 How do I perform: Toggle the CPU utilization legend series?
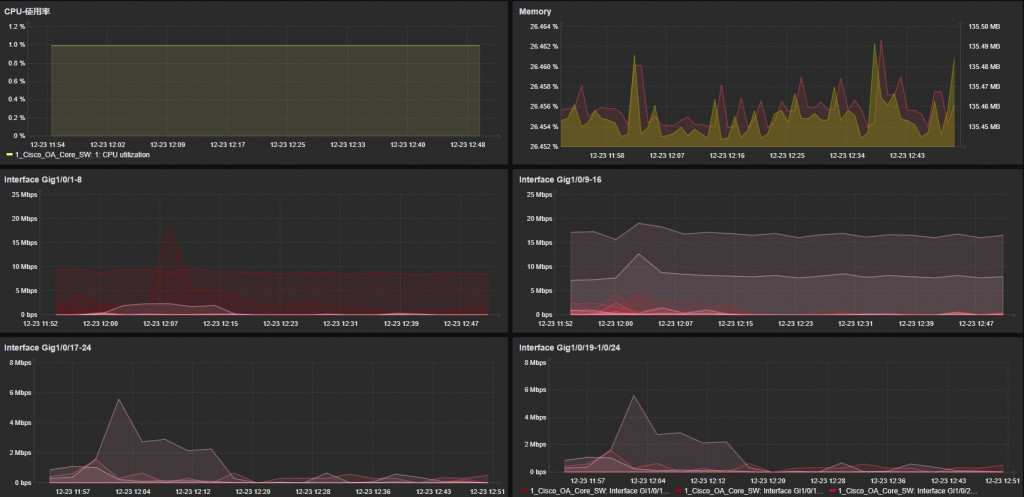pos(82,155)
